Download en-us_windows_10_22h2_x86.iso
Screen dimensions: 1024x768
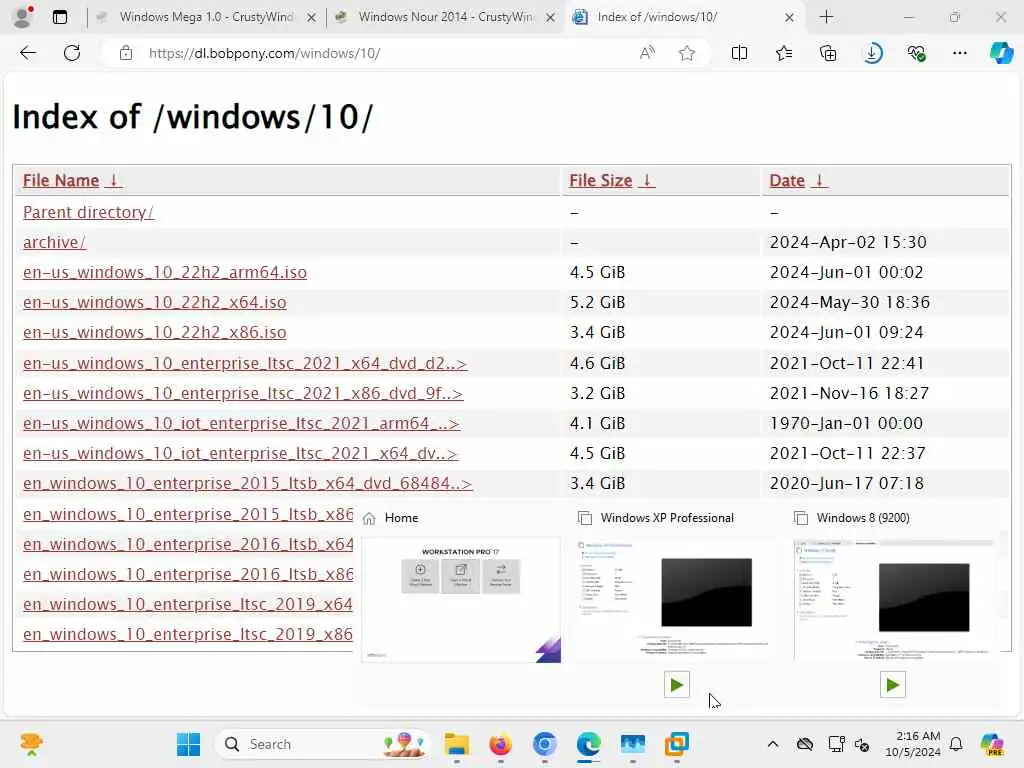tap(155, 332)
